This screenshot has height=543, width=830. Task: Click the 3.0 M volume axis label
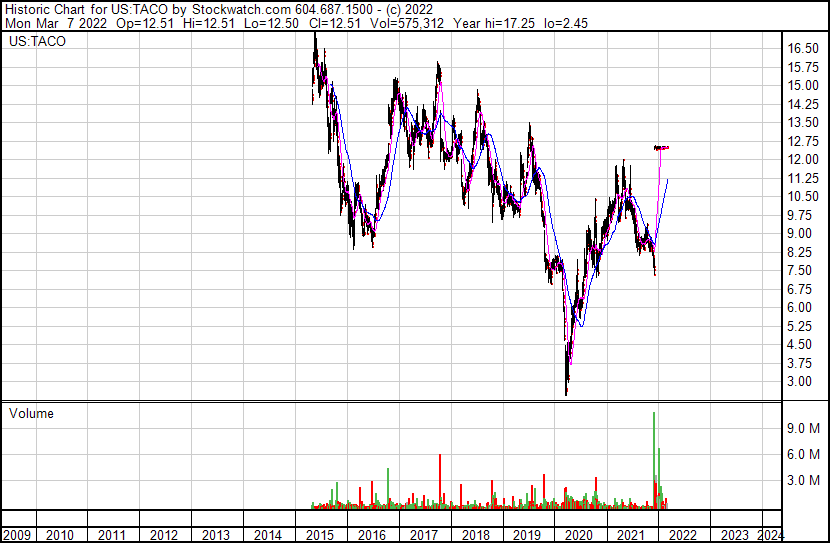(x=804, y=480)
